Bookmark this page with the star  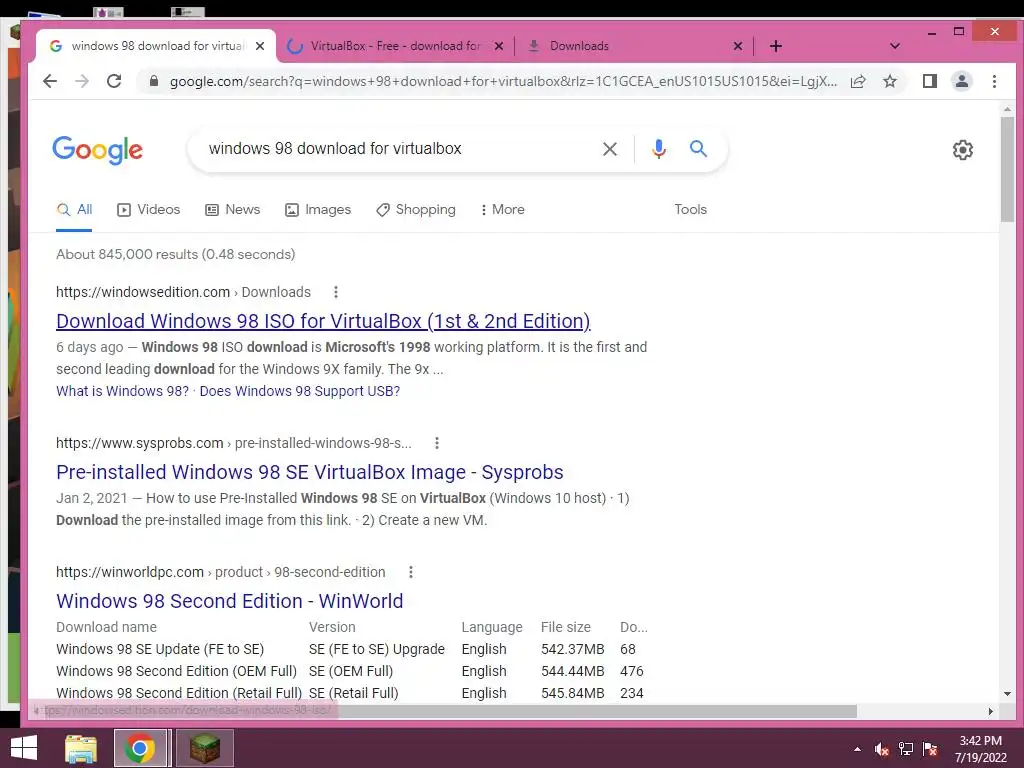click(889, 81)
